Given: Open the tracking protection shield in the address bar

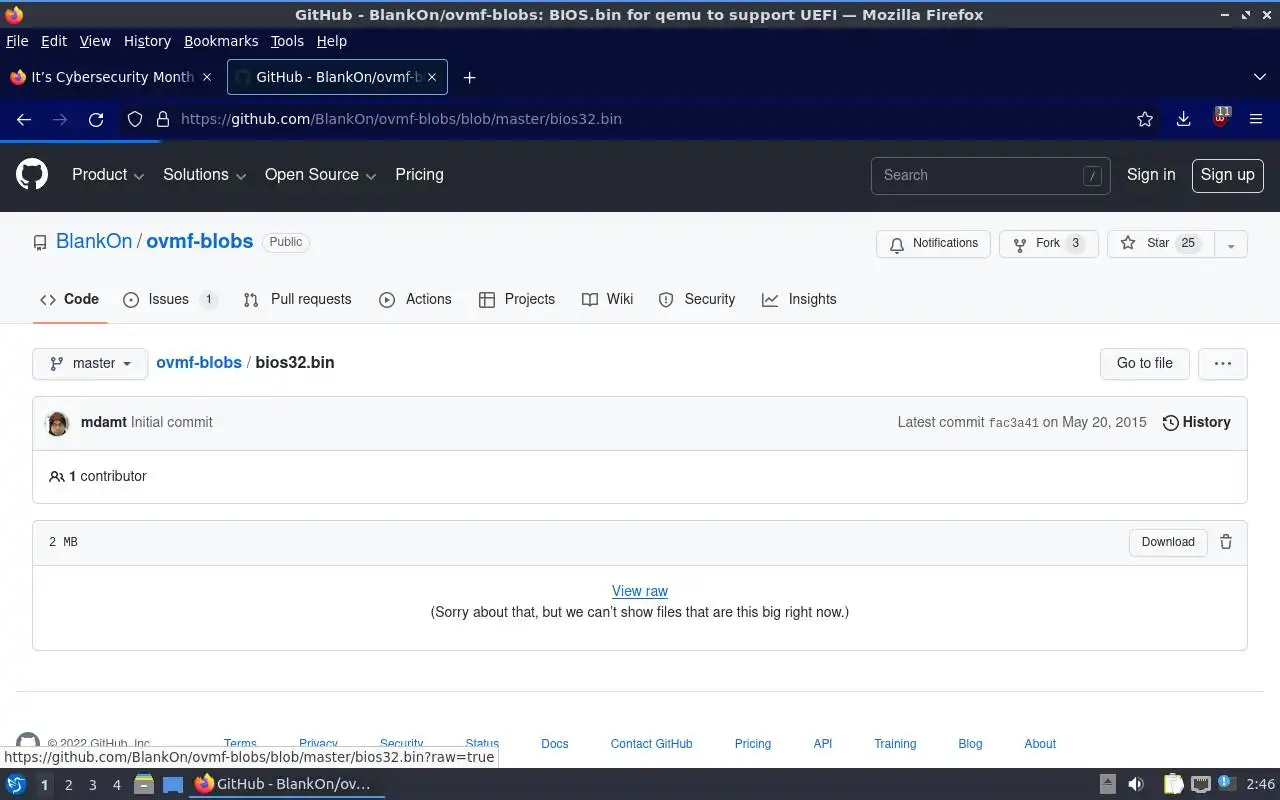Looking at the screenshot, I should tap(135, 119).
